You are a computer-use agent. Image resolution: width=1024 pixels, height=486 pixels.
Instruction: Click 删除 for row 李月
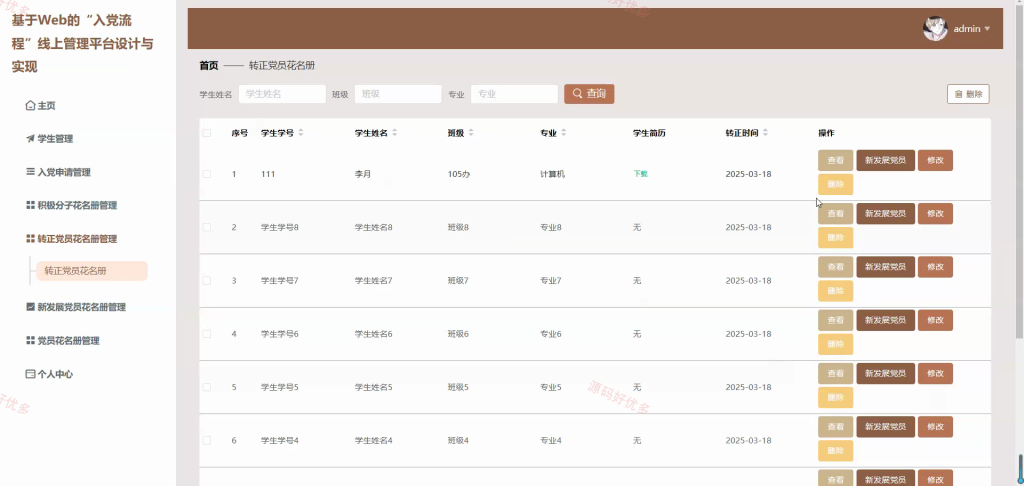pos(835,184)
